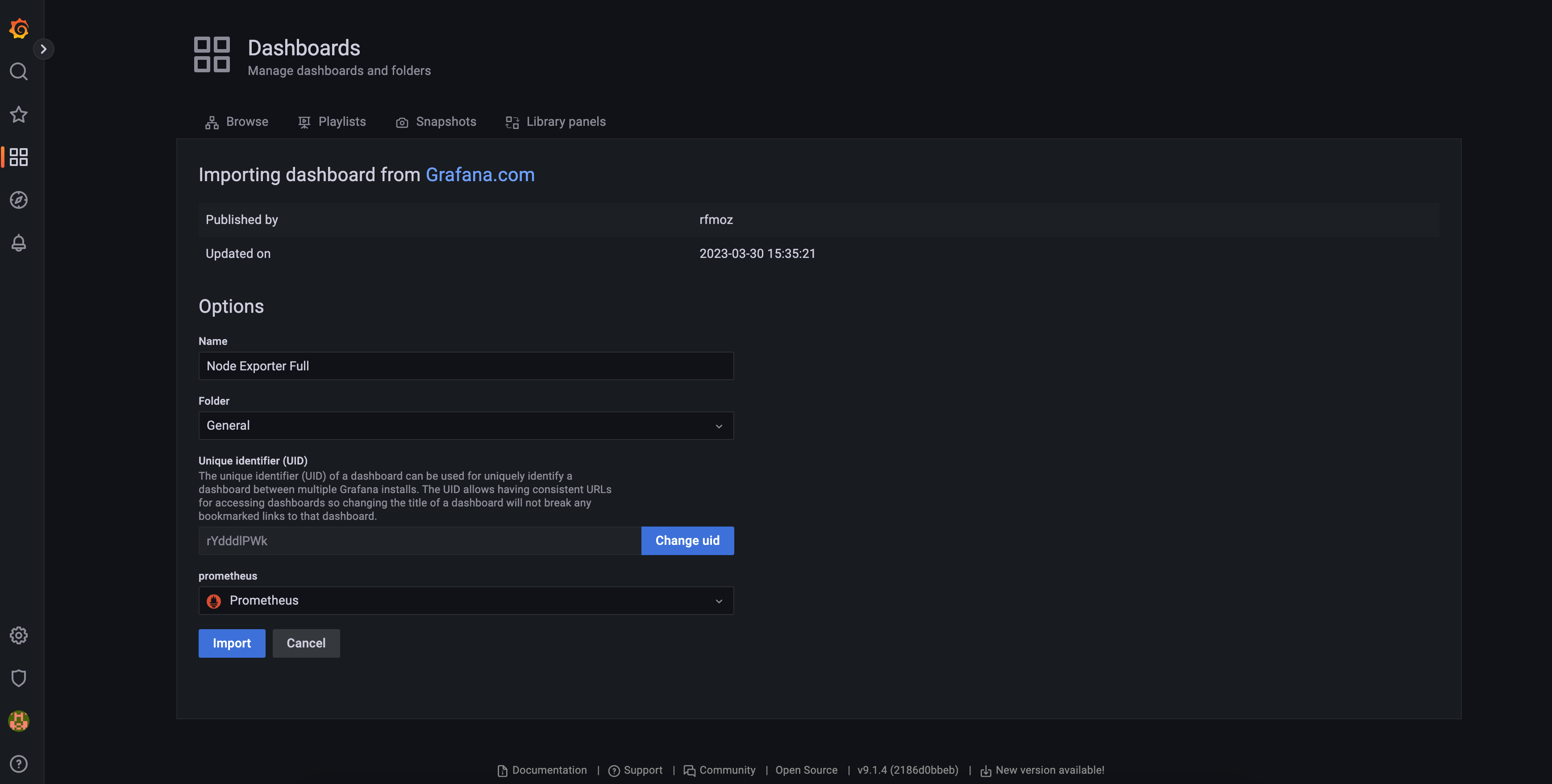Click the Updated on label

(238, 253)
